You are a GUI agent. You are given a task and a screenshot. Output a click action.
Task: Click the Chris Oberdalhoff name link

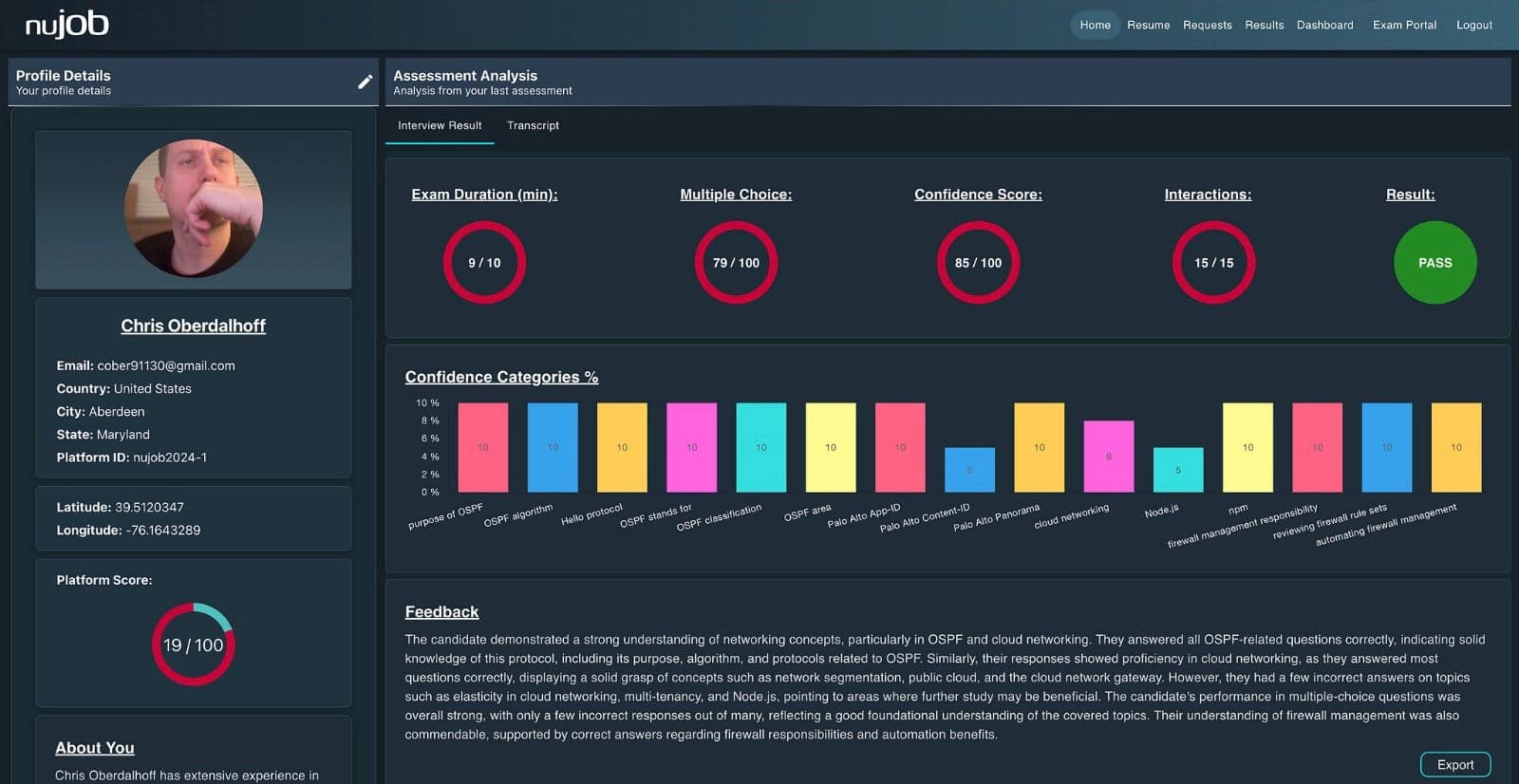(193, 326)
